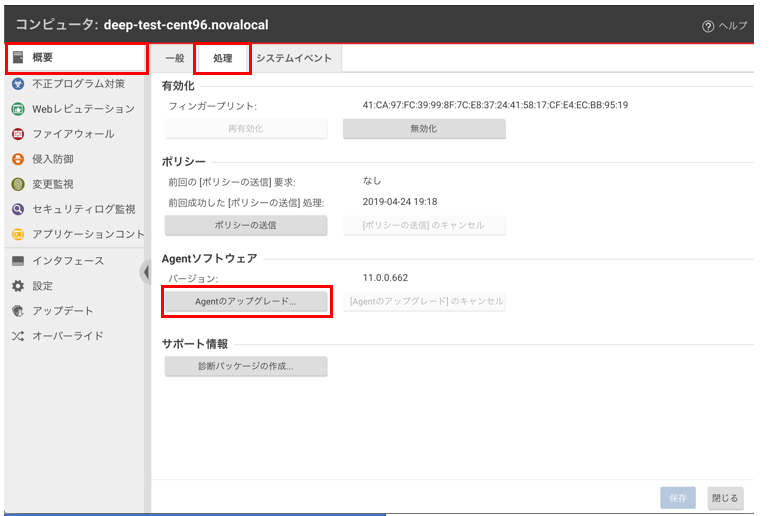Image resolution: width=778 pixels, height=516 pixels.
Task: Select the 処理 tab
Action: point(223,59)
